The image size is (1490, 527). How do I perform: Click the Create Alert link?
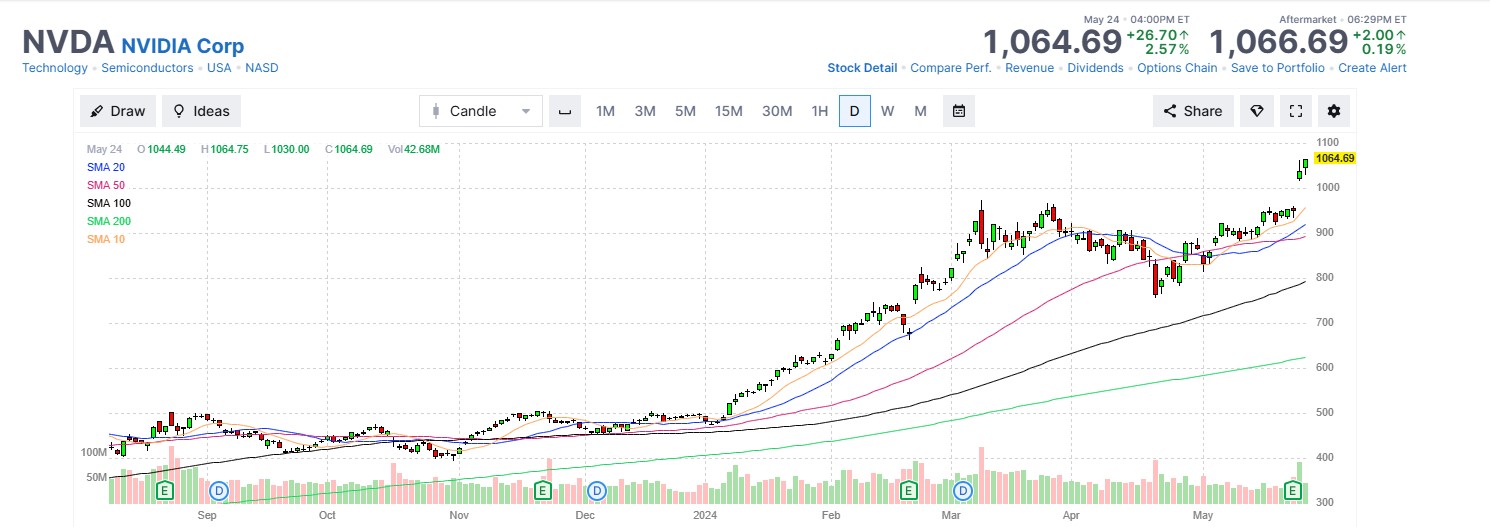pyautogui.click(x=1372, y=68)
